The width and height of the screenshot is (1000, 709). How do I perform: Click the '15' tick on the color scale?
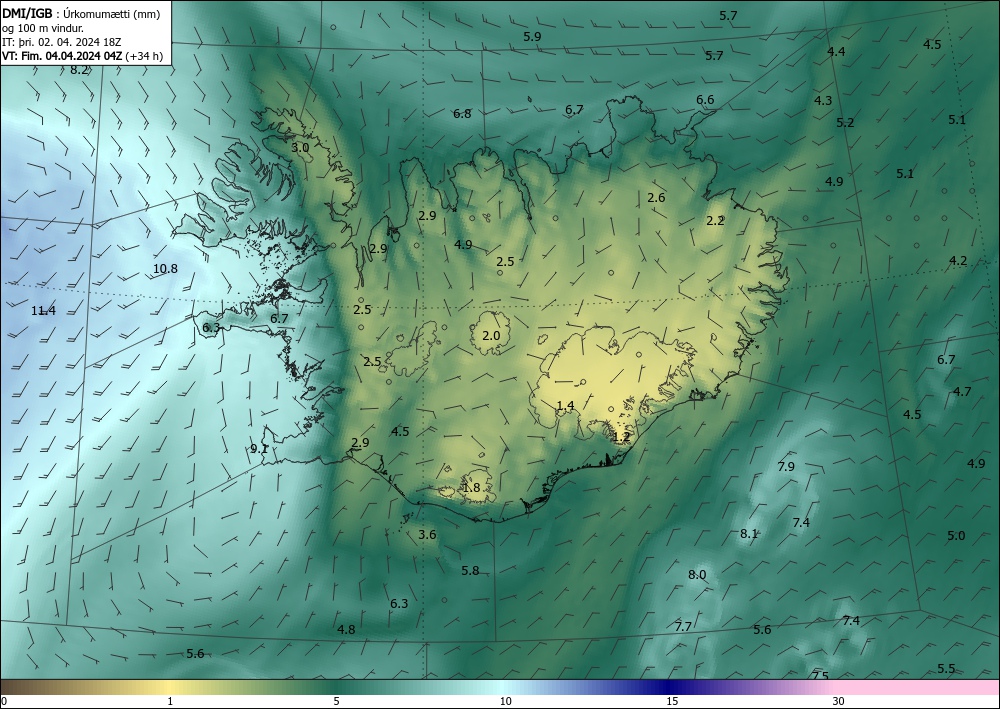672,702
